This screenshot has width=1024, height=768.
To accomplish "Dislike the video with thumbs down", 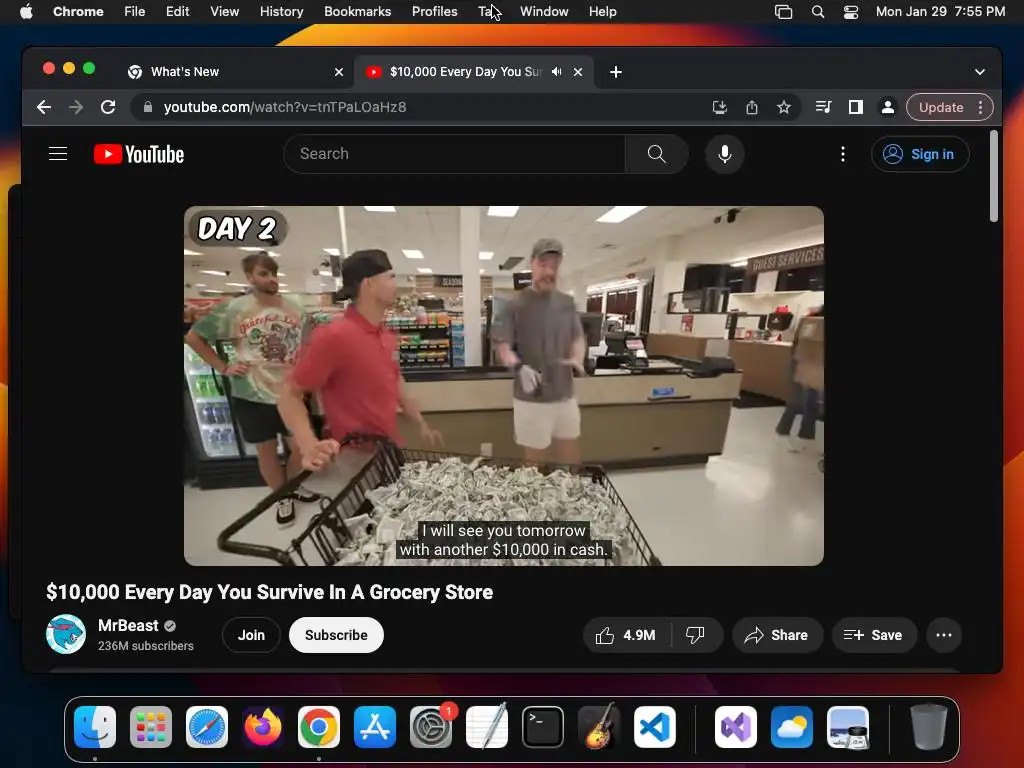I will tap(696, 635).
